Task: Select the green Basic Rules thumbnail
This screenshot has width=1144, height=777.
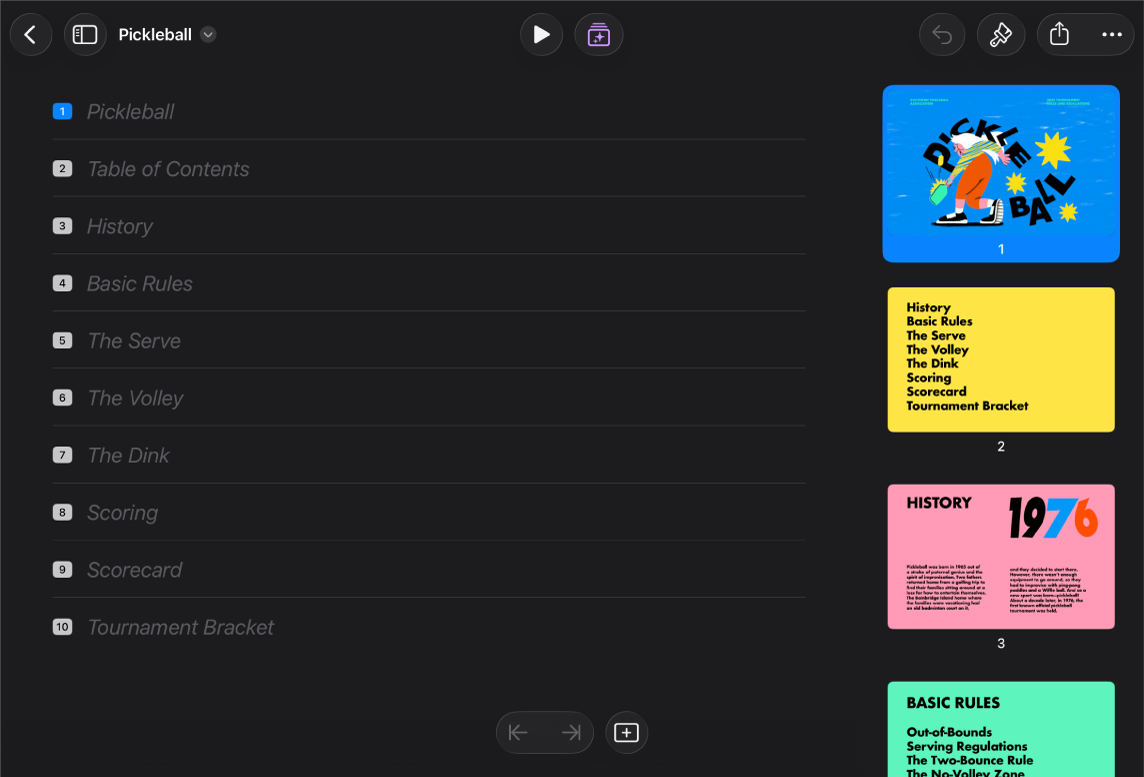Action: click(1001, 730)
